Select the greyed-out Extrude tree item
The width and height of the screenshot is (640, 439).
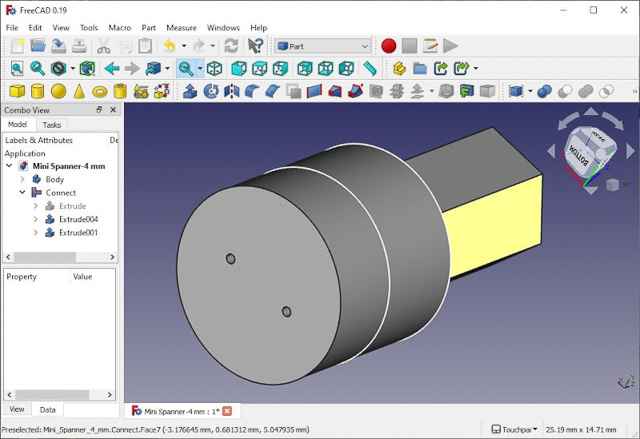[72, 206]
